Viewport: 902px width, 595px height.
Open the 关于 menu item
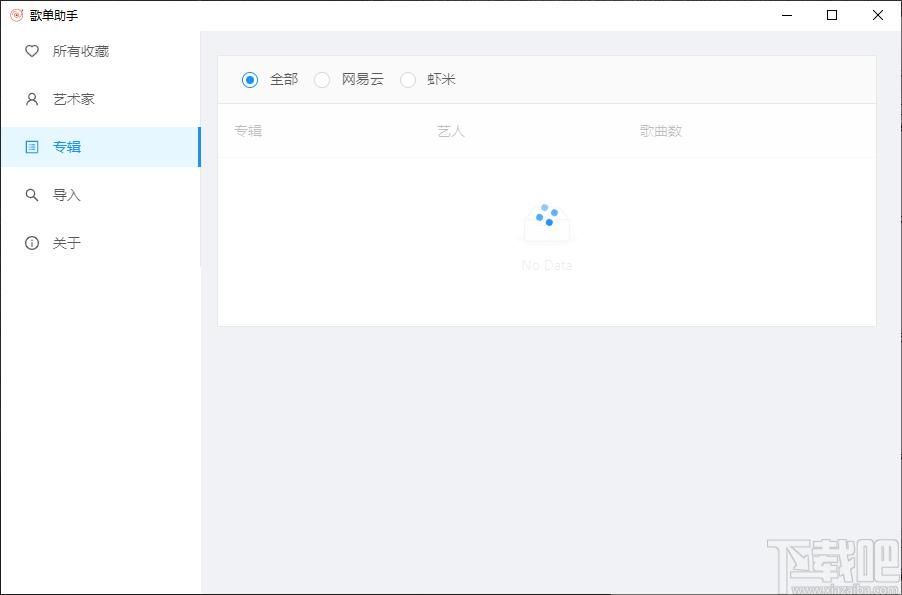[x=100, y=243]
